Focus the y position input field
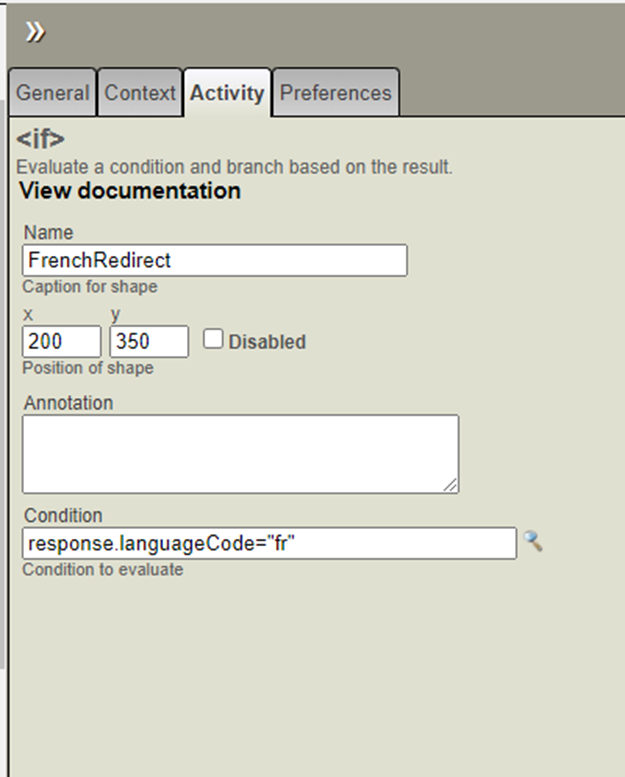This screenshot has width=625, height=777. tap(148, 341)
